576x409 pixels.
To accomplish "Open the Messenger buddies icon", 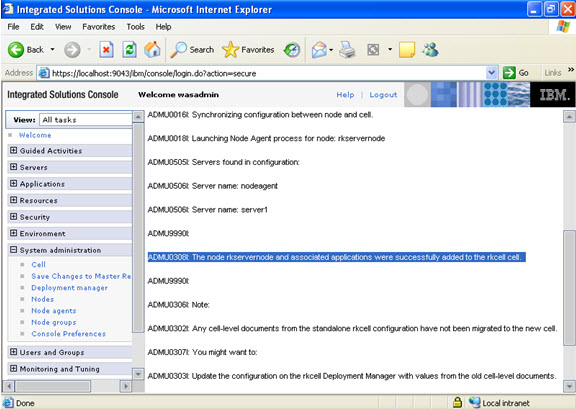I will tap(430, 50).
